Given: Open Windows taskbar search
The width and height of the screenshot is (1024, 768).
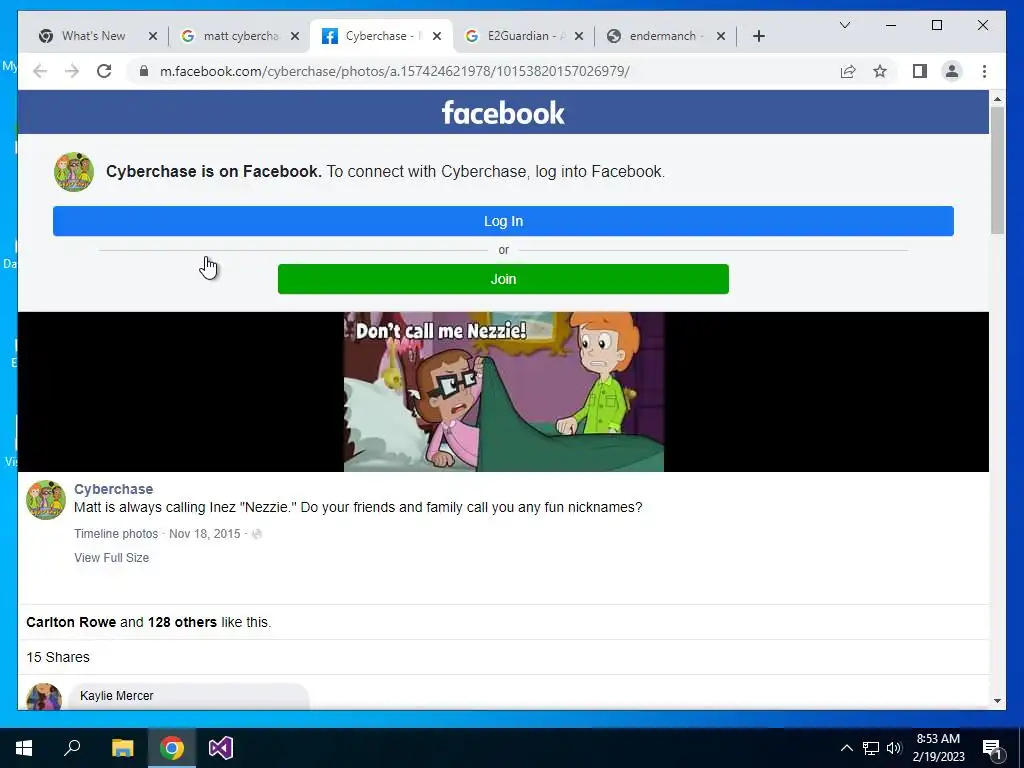Looking at the screenshot, I should tap(72, 748).
